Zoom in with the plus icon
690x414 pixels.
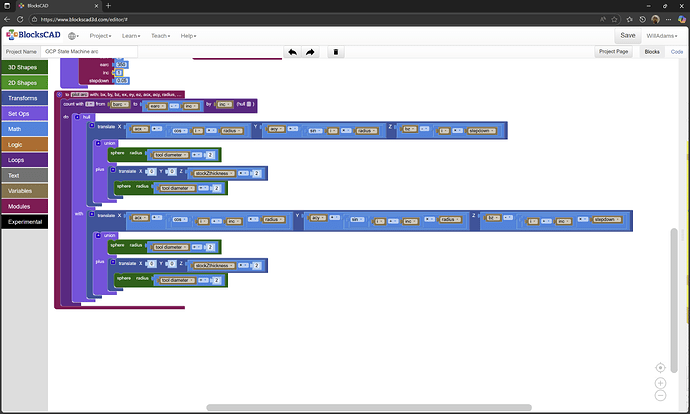tap(661, 383)
